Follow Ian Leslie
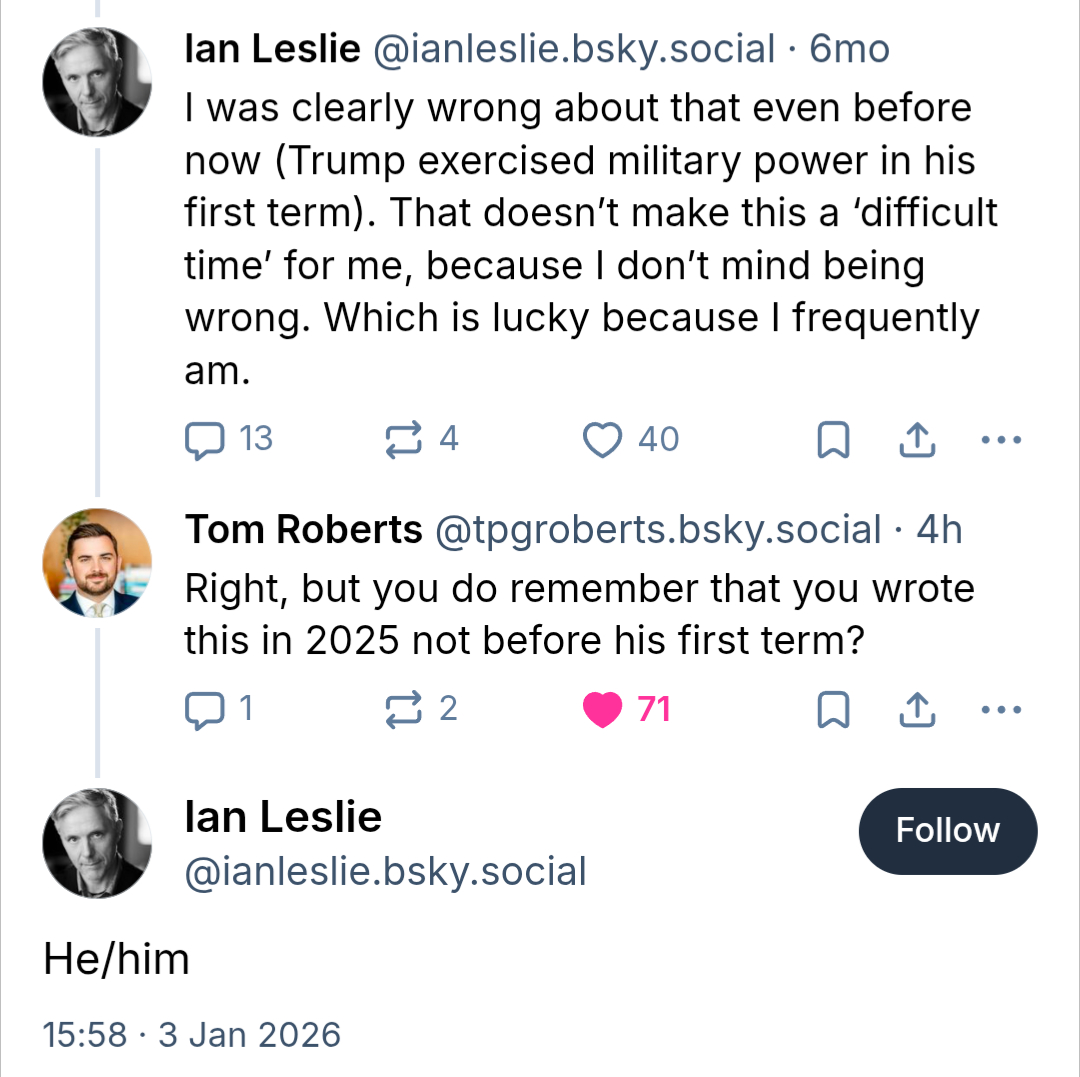This screenshot has height=1077, width=1080. (x=947, y=830)
